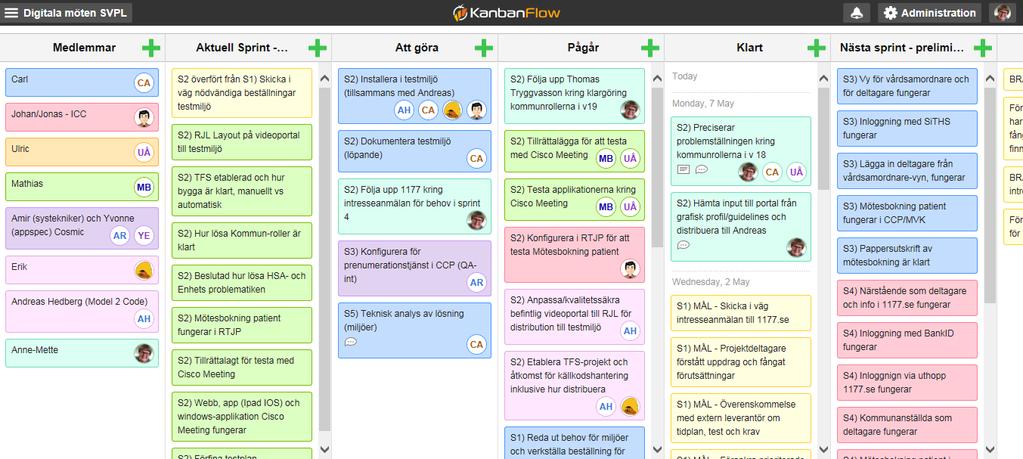The height and width of the screenshot is (459, 1023).
Task: Click the MB avatar on the Tillrättalägga för att testa card
Action: click(605, 158)
